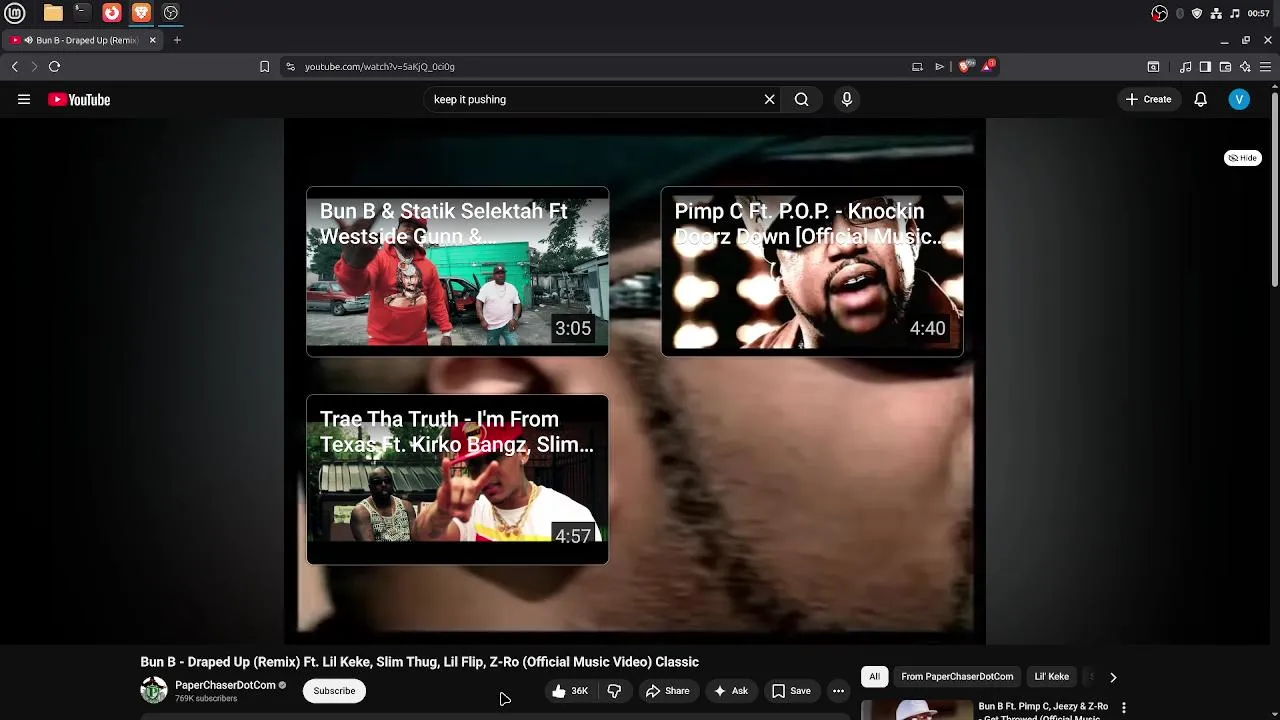Start voice search with the microphone

pyautogui.click(x=846, y=99)
